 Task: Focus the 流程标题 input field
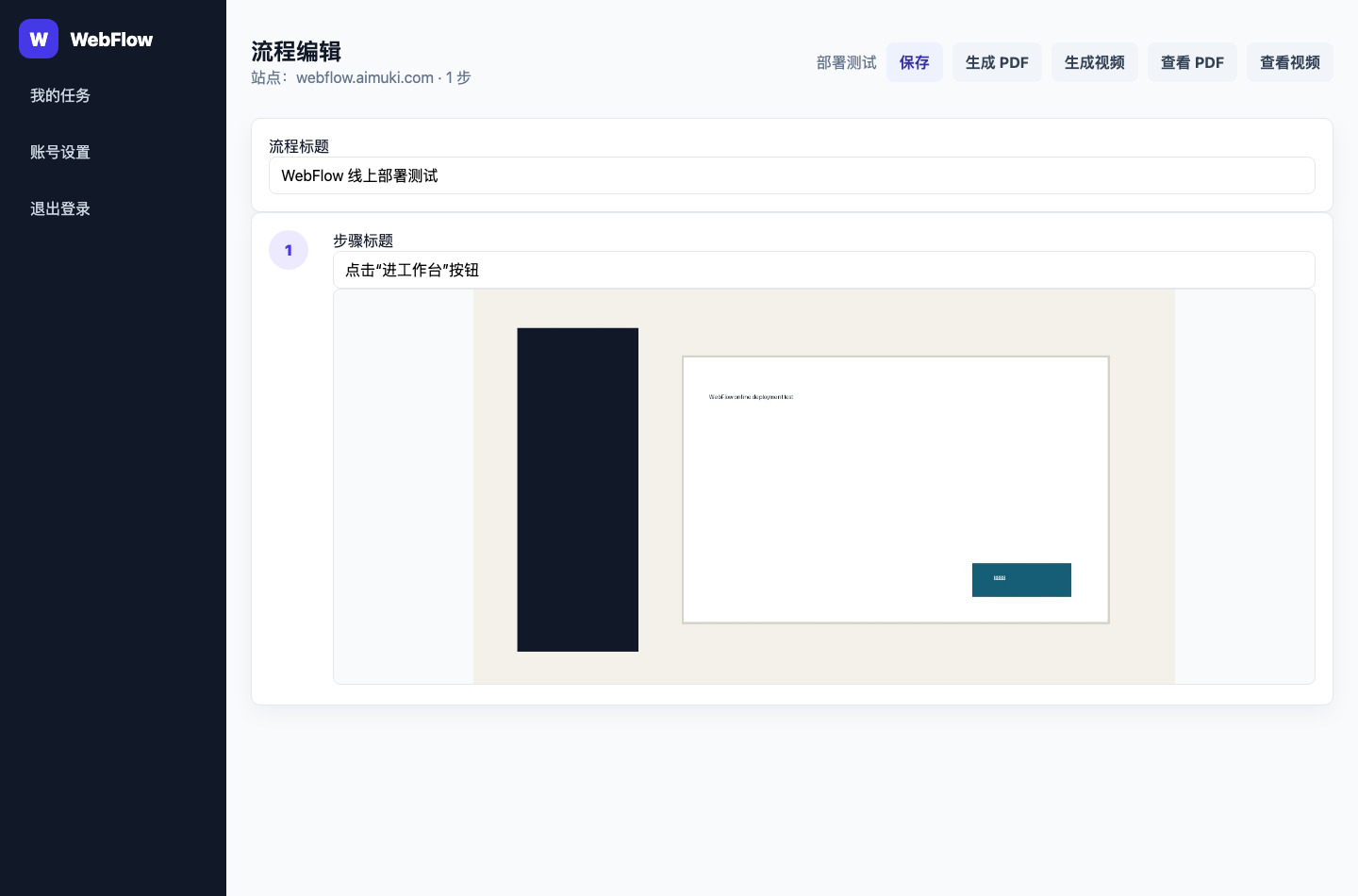[x=792, y=175]
